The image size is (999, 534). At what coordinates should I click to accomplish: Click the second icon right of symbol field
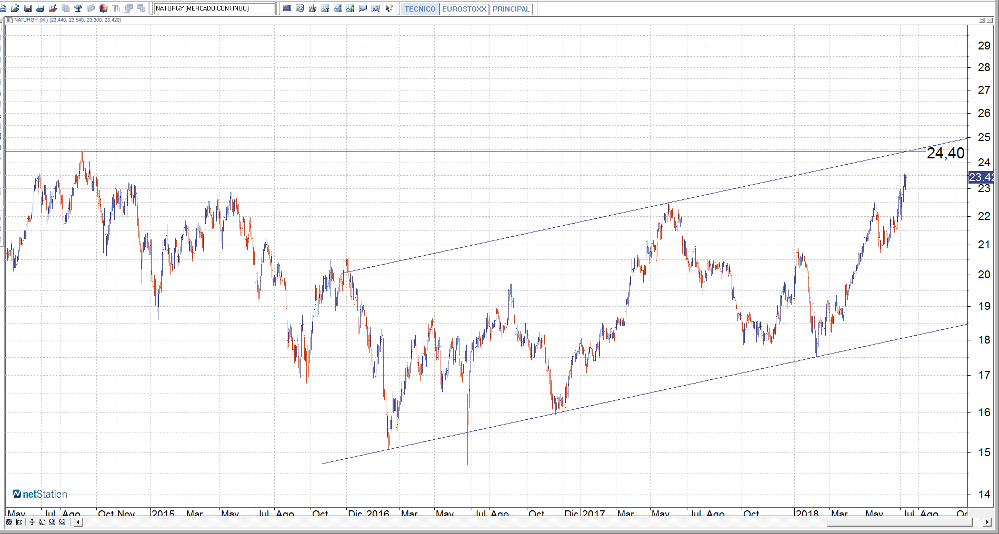[299, 8]
